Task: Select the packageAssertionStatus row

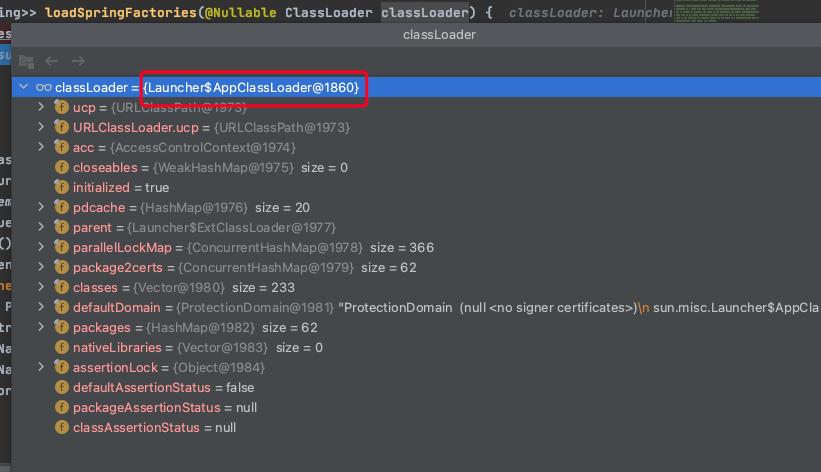Action: pos(150,408)
